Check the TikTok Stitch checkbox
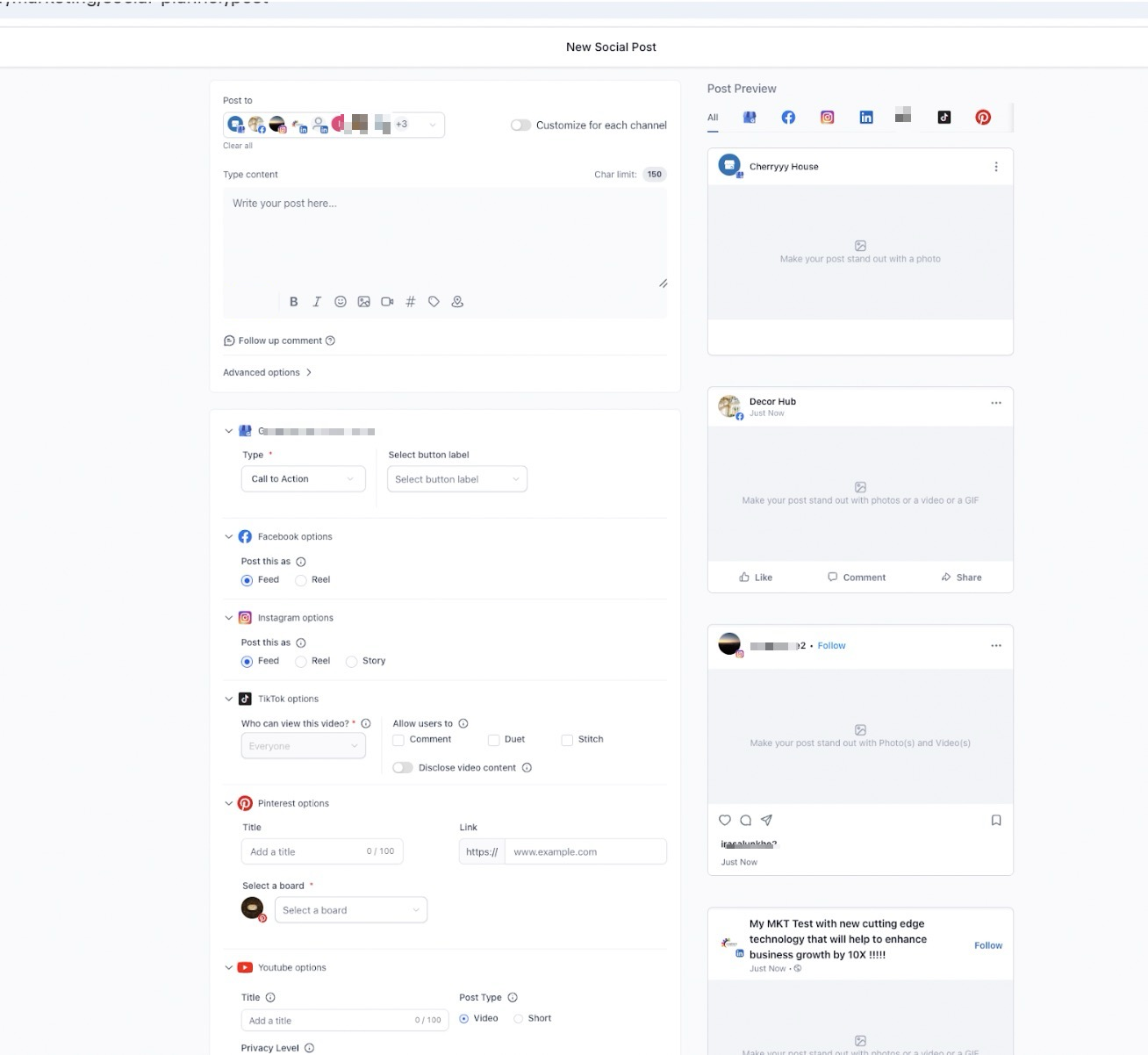This screenshot has width=1148, height=1055. (x=567, y=740)
